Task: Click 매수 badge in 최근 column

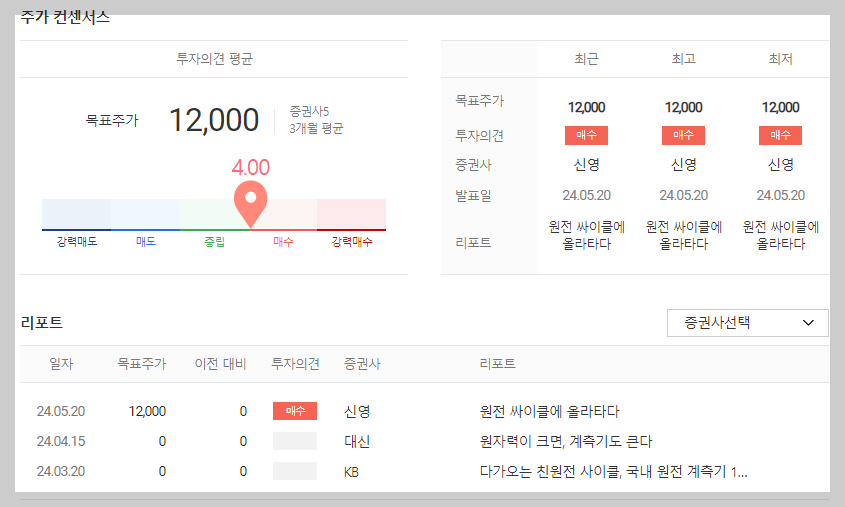Action: (x=586, y=135)
